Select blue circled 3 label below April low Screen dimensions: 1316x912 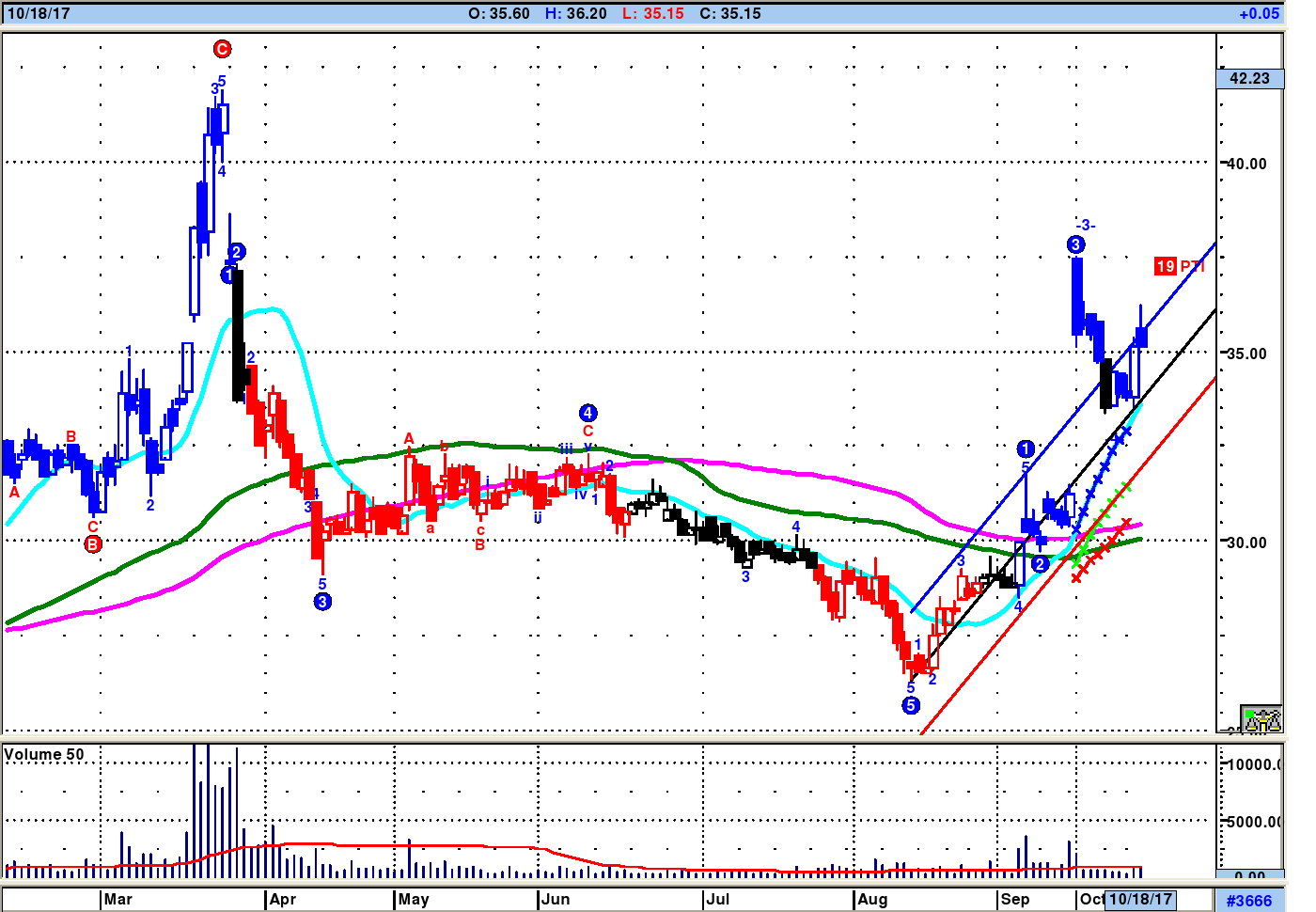pos(322,602)
